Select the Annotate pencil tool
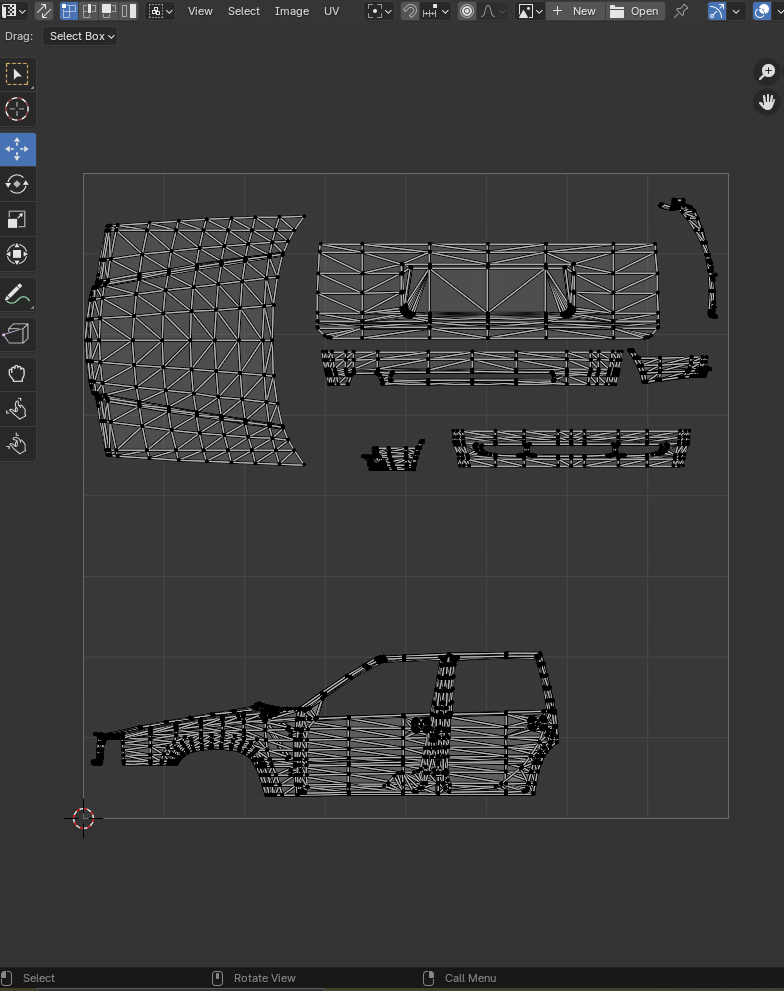Viewport: 784px width, 991px height. pos(17,294)
